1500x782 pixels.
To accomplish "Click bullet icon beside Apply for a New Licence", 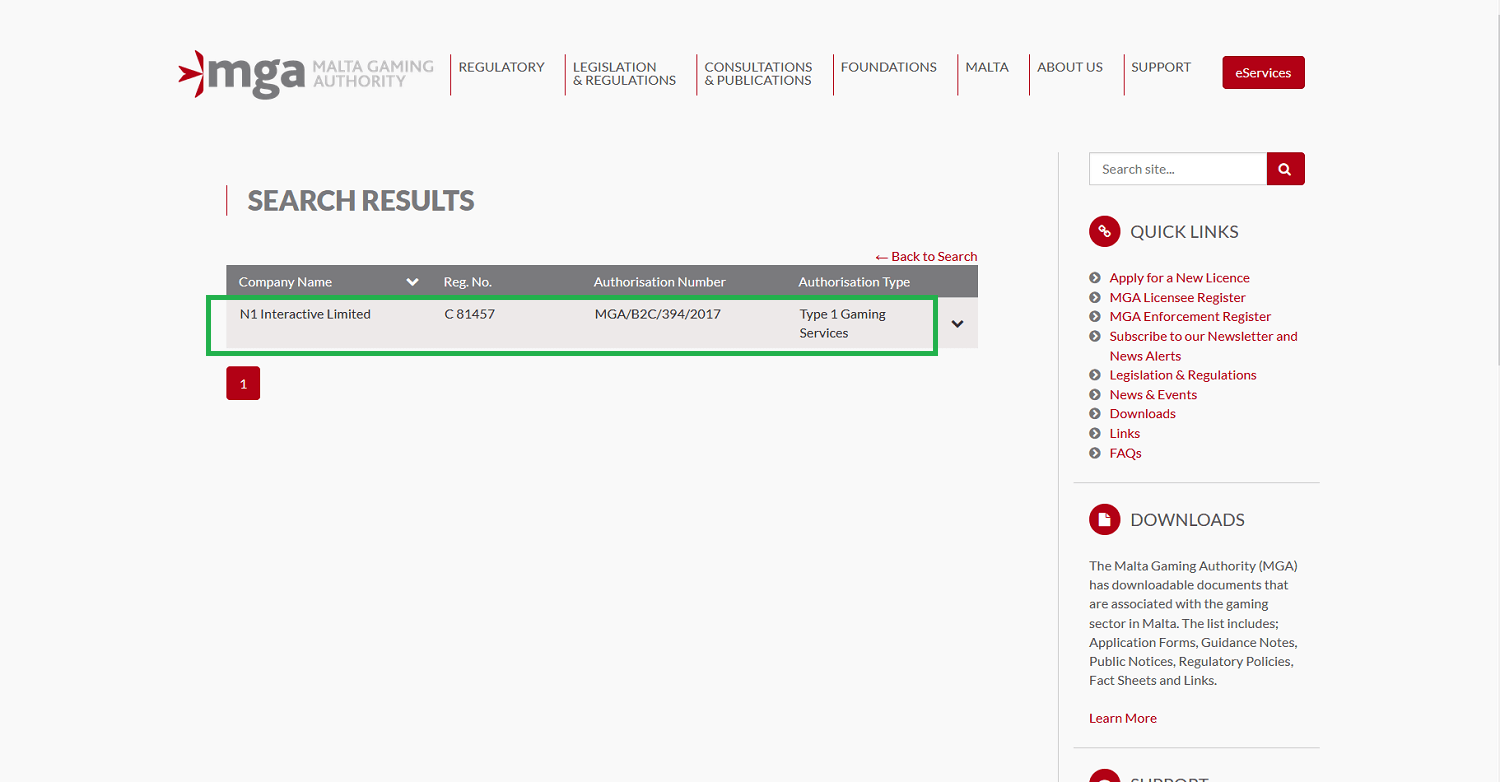I will (x=1095, y=278).
